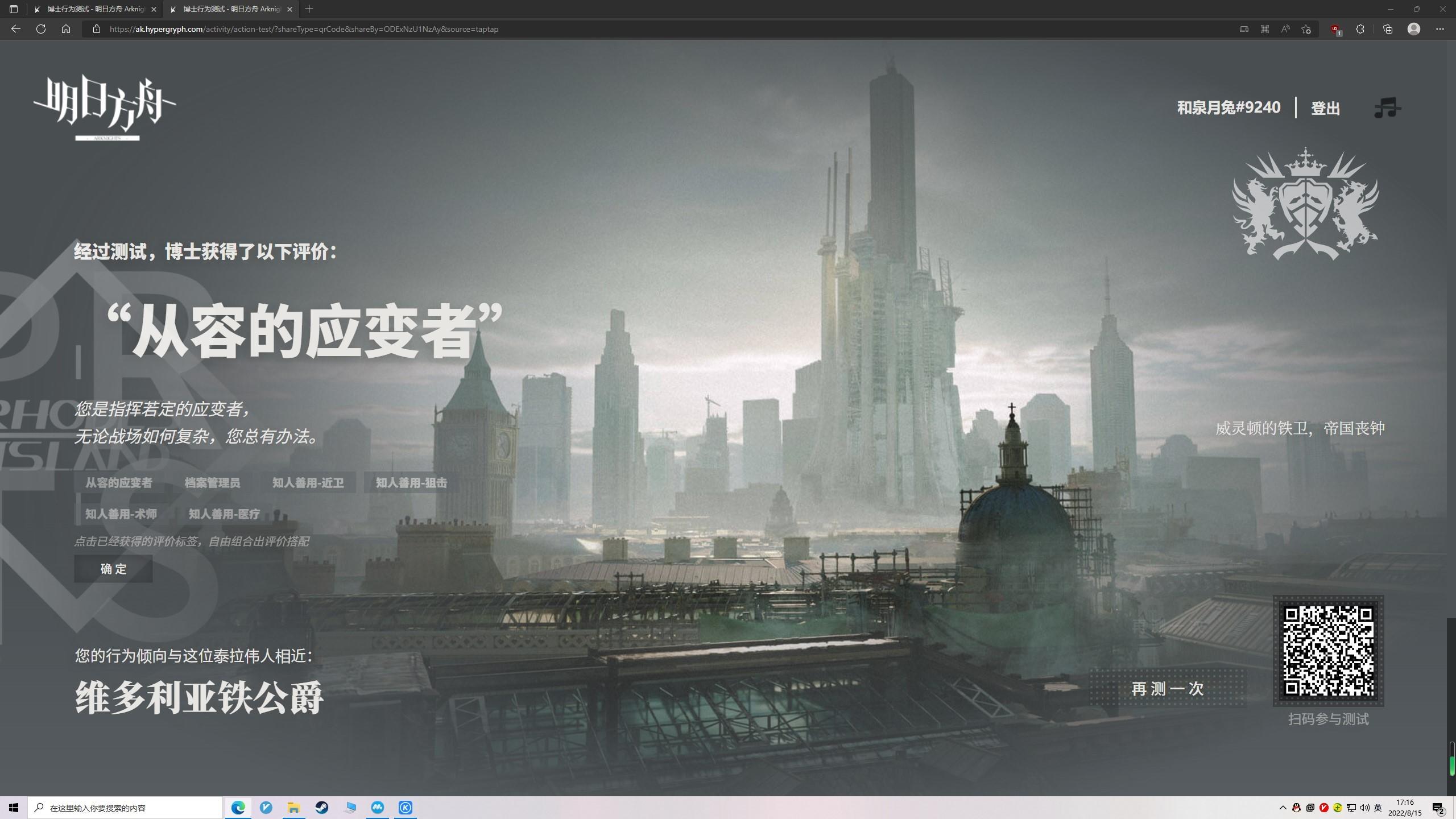The width and height of the screenshot is (1456, 819).
Task: Select the 知人善用-狙击 tag
Action: click(411, 483)
